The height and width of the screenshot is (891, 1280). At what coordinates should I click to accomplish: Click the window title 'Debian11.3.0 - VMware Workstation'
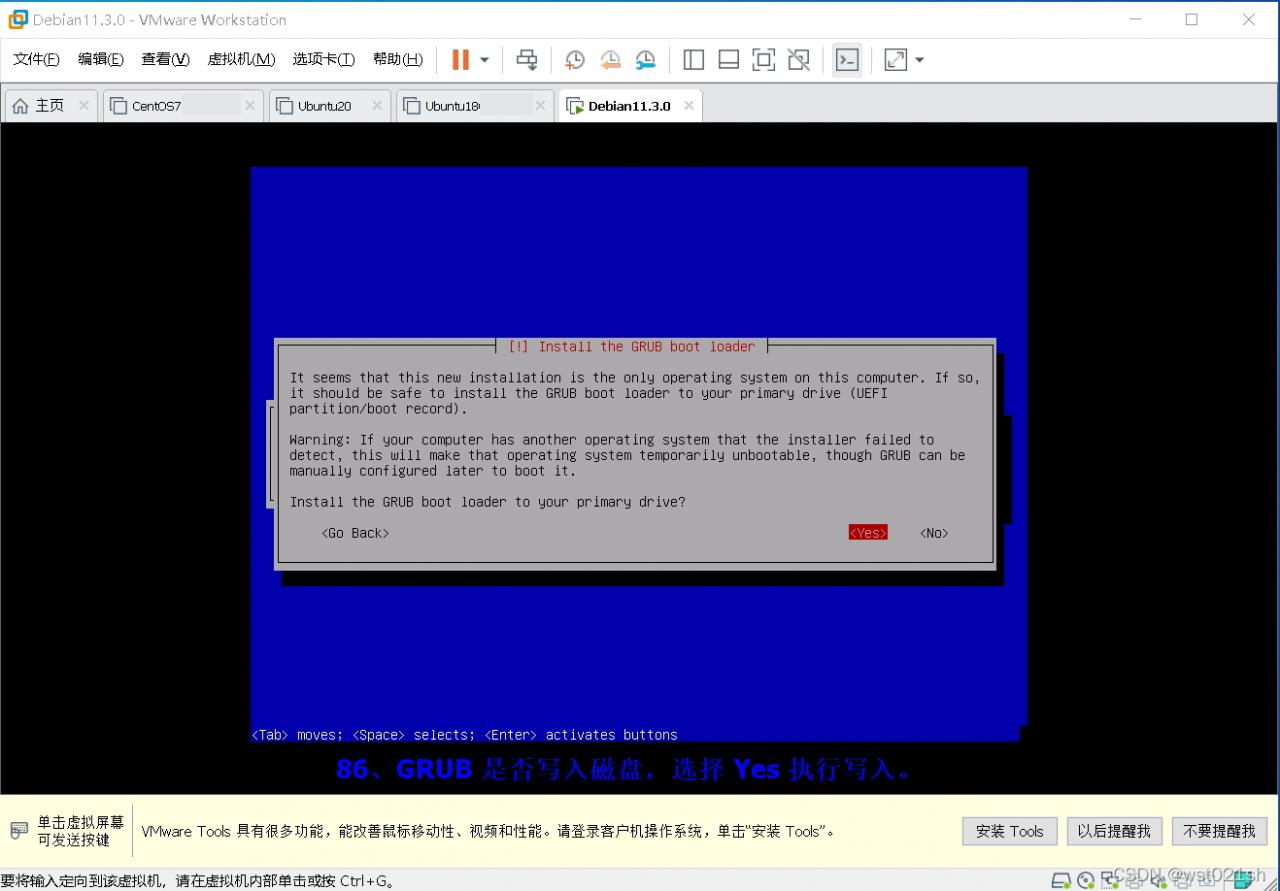pos(160,20)
